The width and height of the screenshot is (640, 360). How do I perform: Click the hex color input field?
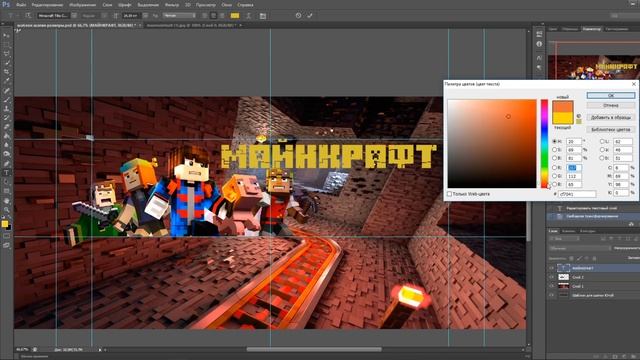pyautogui.click(x=577, y=194)
